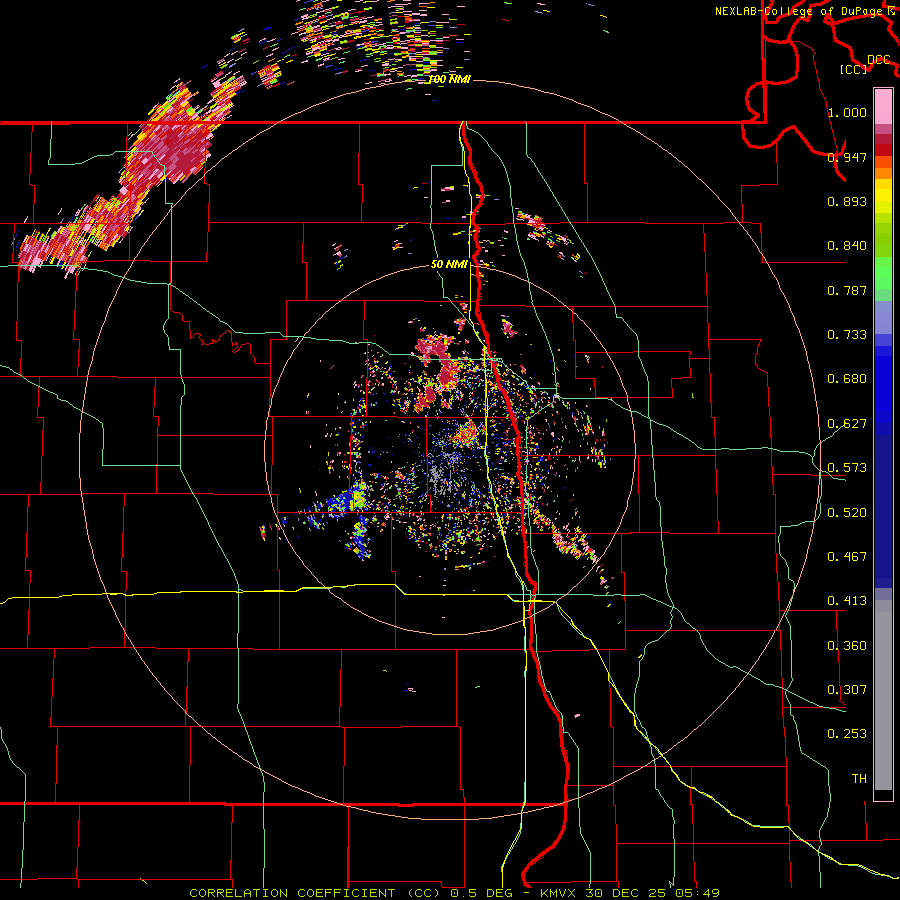The height and width of the screenshot is (900, 900).
Task: Select the 0.253 scale value
Action: [x=847, y=734]
